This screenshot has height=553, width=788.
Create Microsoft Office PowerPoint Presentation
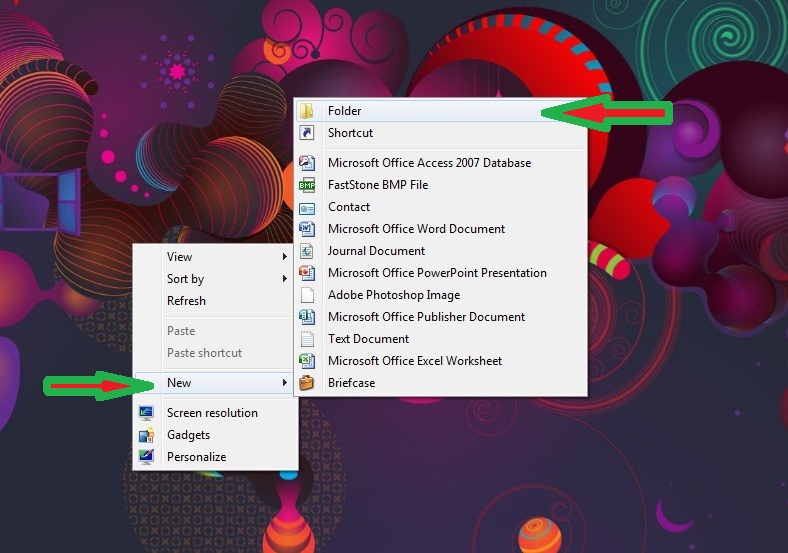click(440, 273)
